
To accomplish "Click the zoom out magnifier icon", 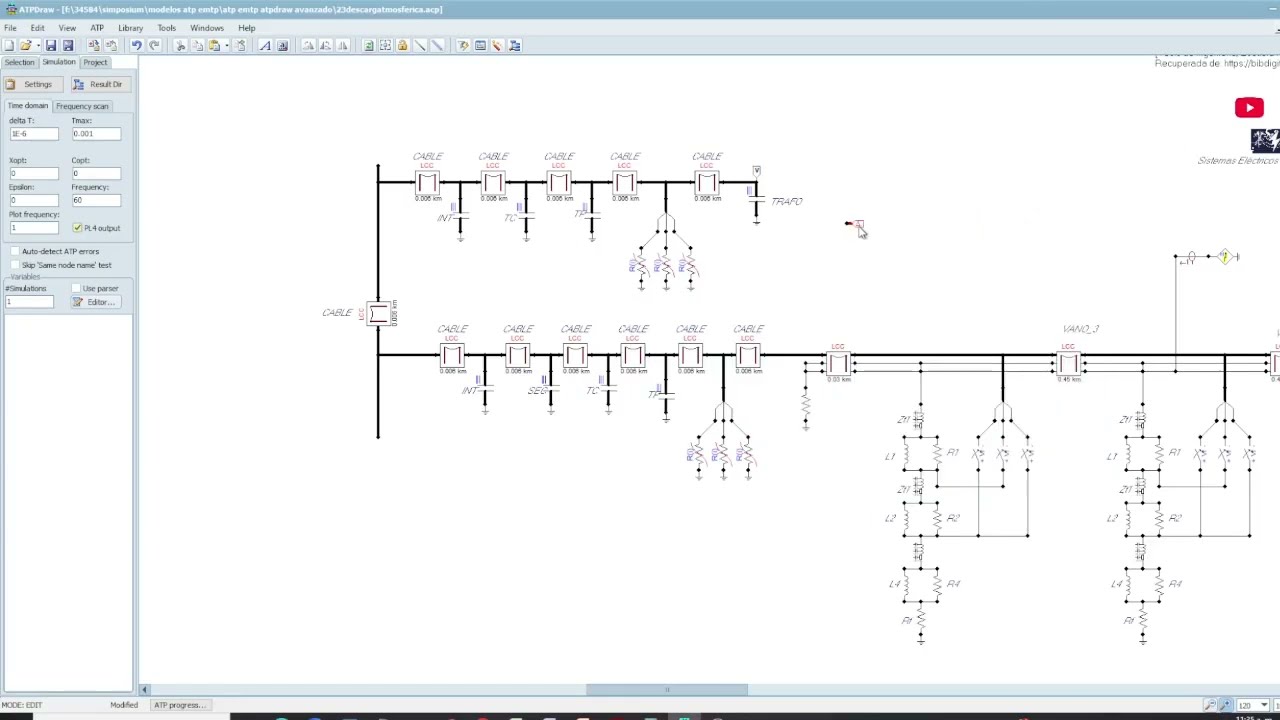I will tap(1210, 705).
